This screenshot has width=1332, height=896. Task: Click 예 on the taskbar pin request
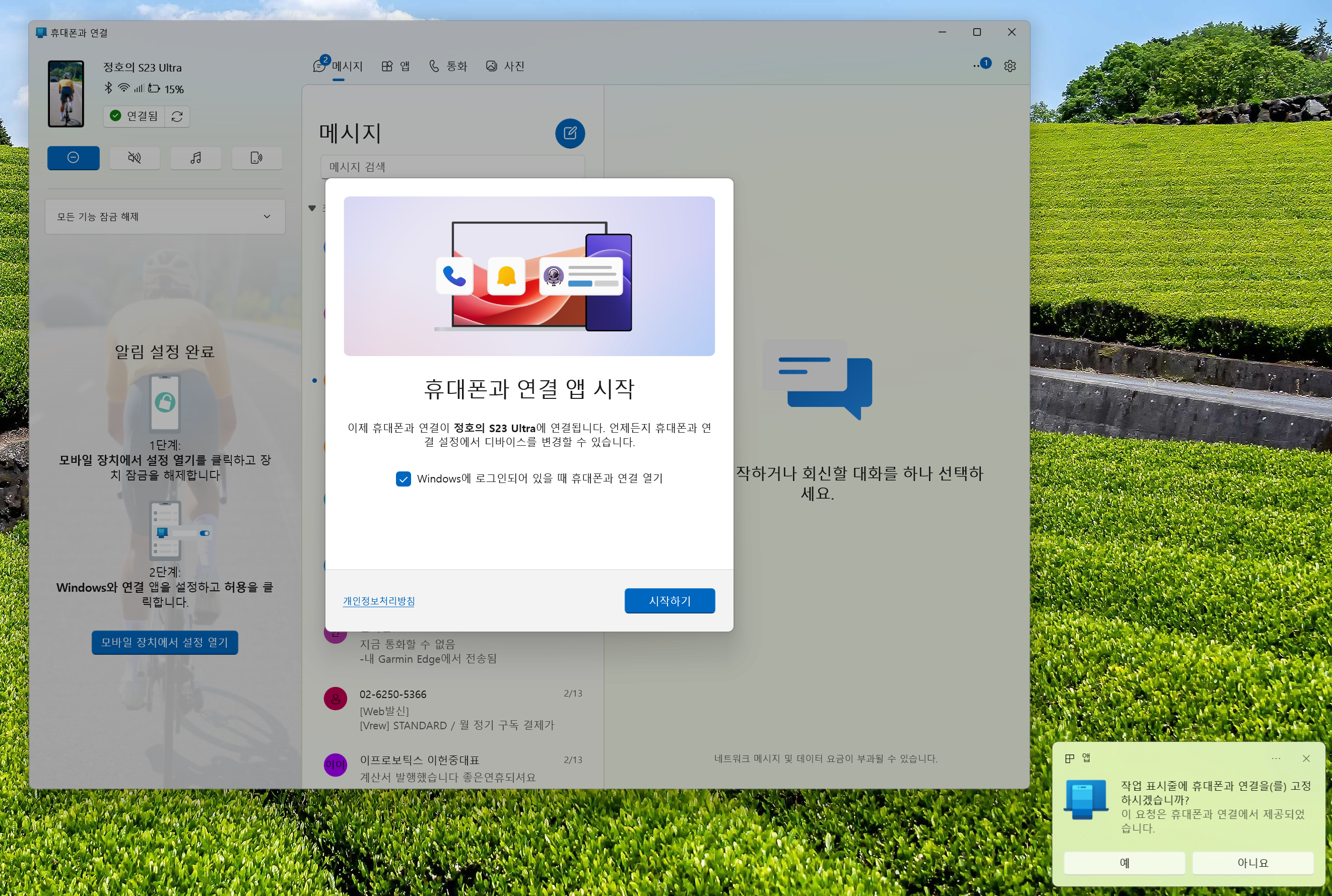[x=1124, y=863]
